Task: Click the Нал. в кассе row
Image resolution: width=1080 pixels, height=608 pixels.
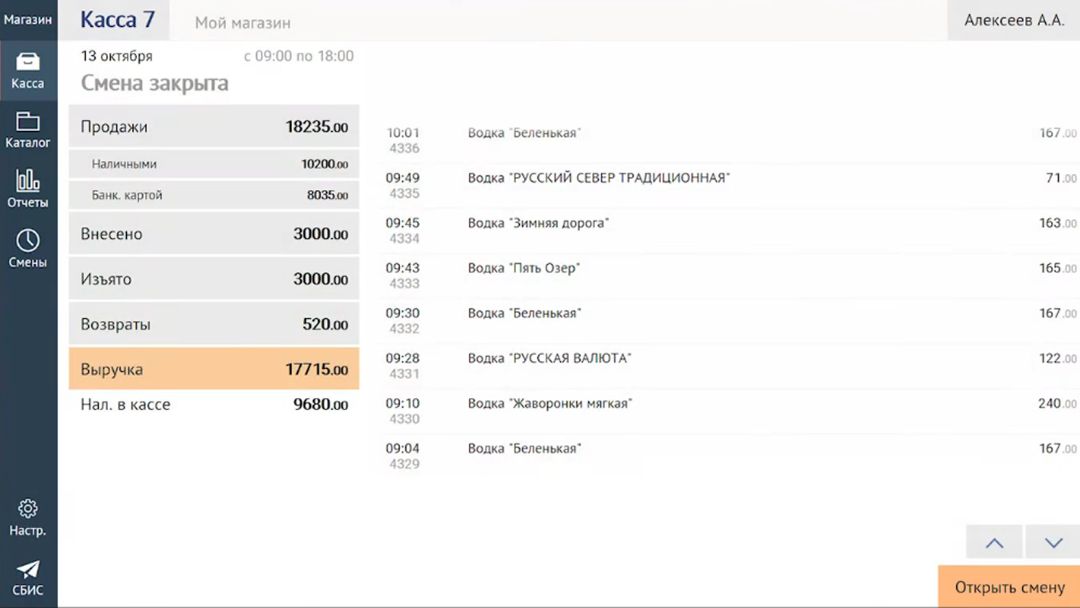Action: click(214, 404)
